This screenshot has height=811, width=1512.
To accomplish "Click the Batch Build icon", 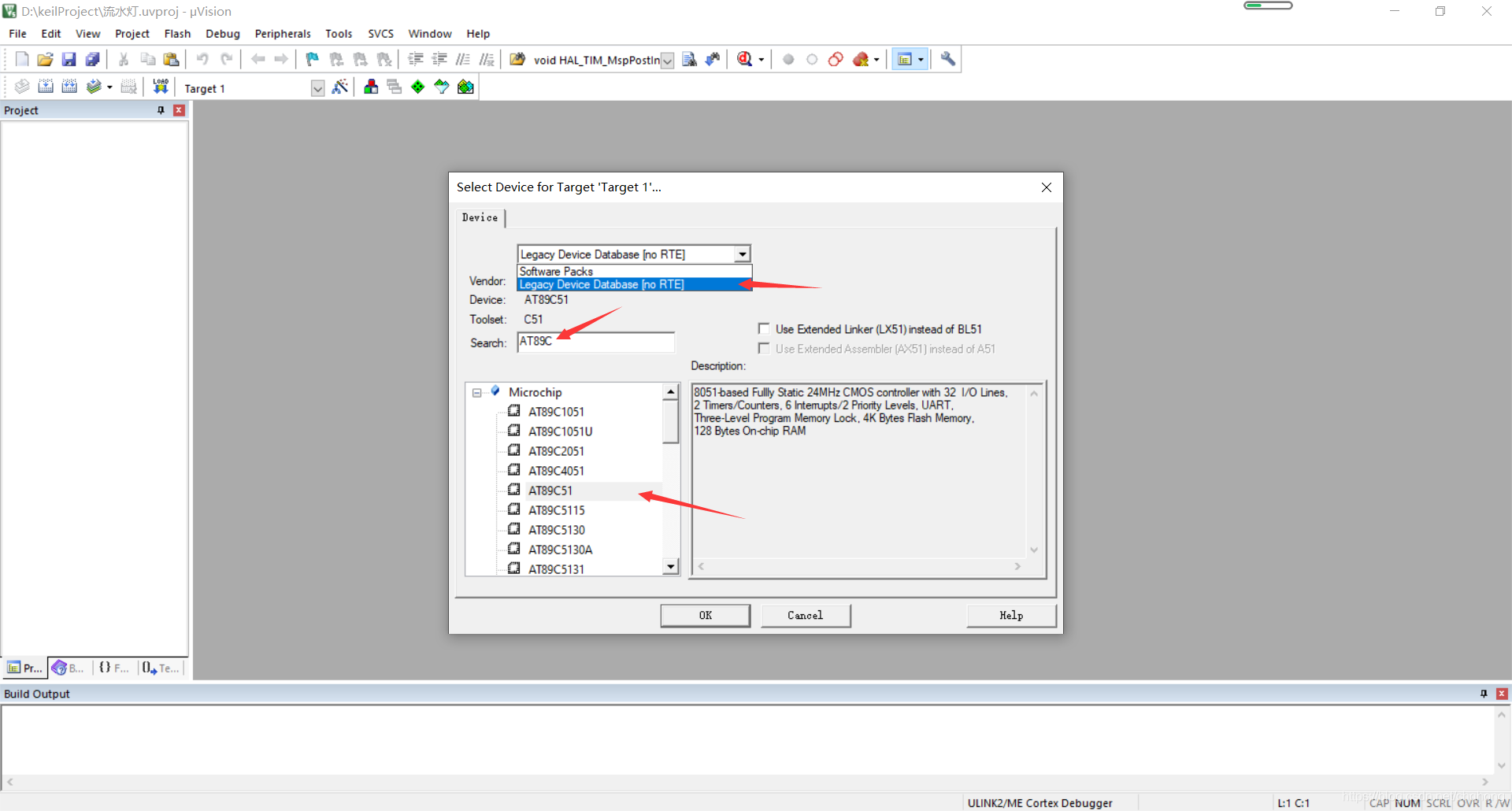I will (94, 87).
